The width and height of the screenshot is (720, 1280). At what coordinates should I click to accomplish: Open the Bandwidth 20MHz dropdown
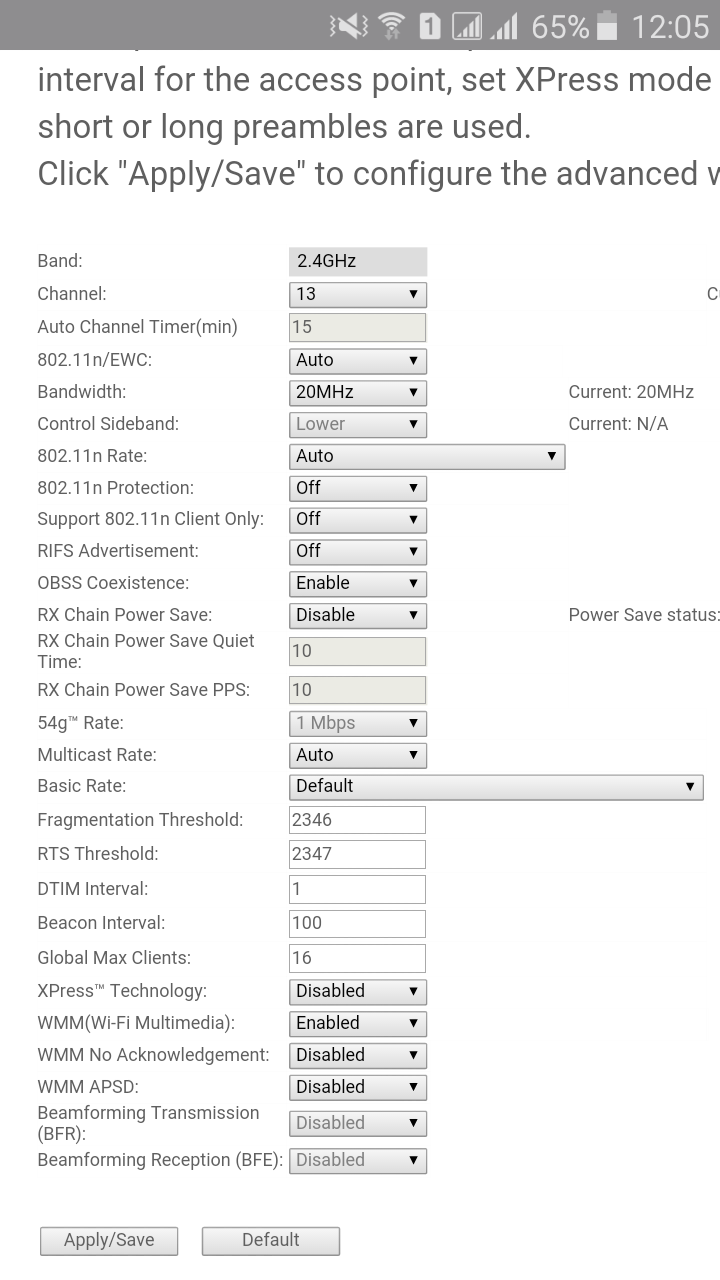coord(358,392)
